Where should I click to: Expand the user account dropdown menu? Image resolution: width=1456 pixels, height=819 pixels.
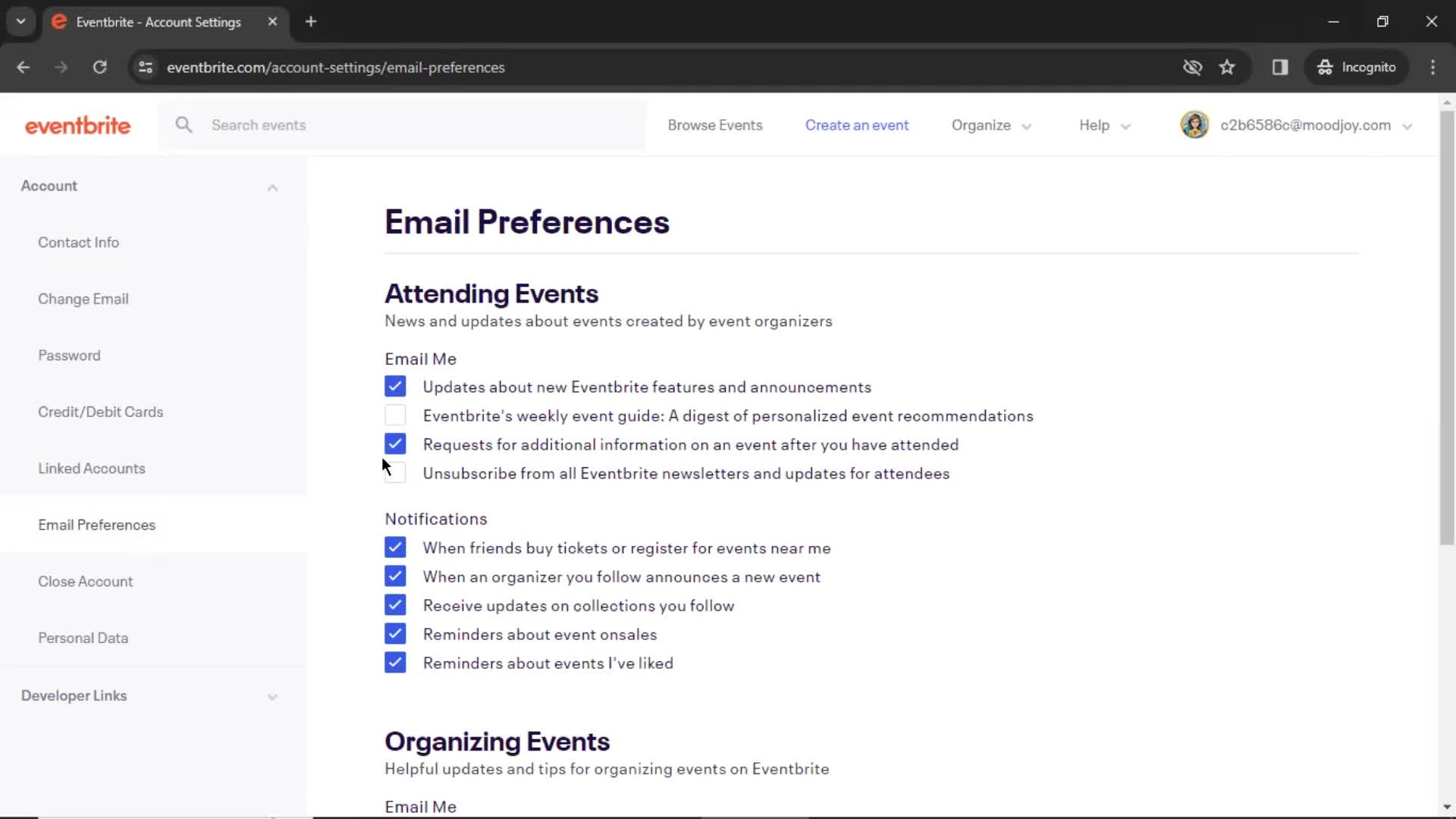pos(1410,125)
